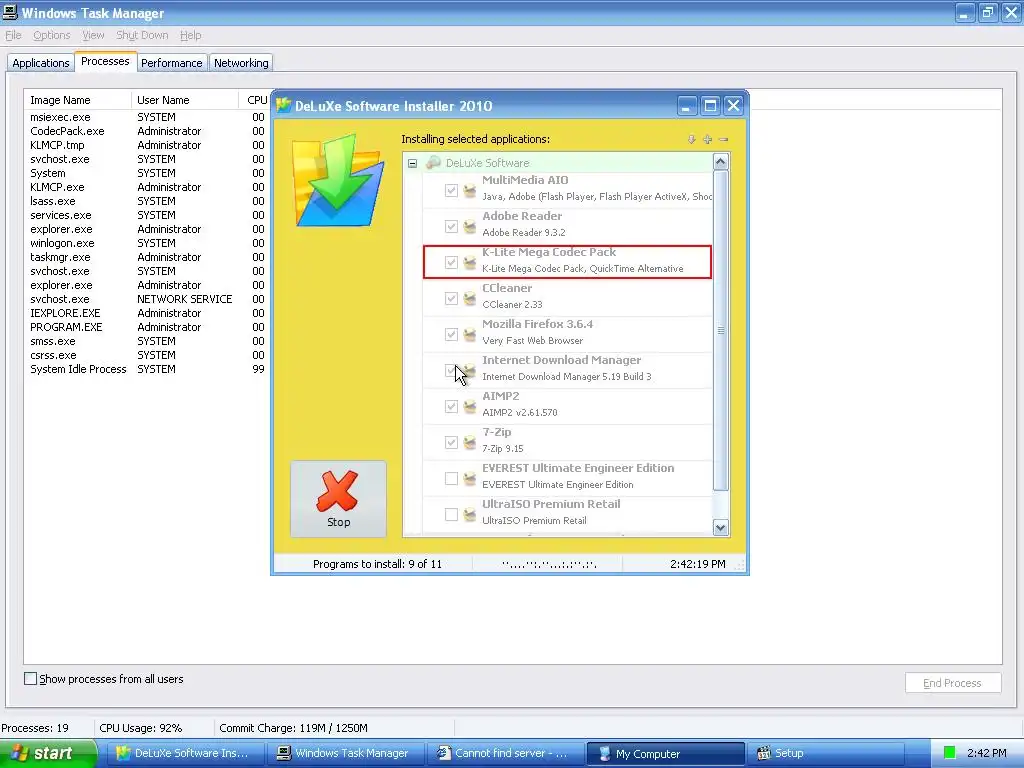Open the Shut Down menu
Viewport: 1024px width, 768px height.
tap(142, 35)
